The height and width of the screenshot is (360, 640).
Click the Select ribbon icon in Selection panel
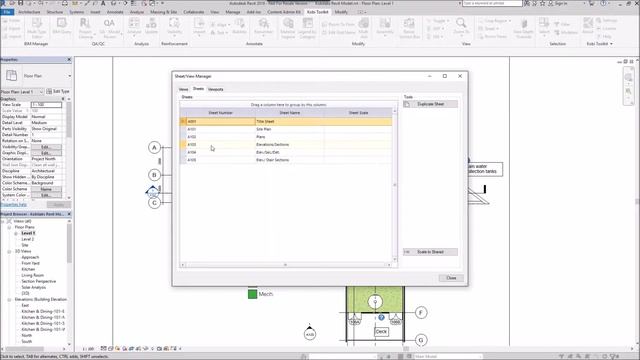[544, 27]
